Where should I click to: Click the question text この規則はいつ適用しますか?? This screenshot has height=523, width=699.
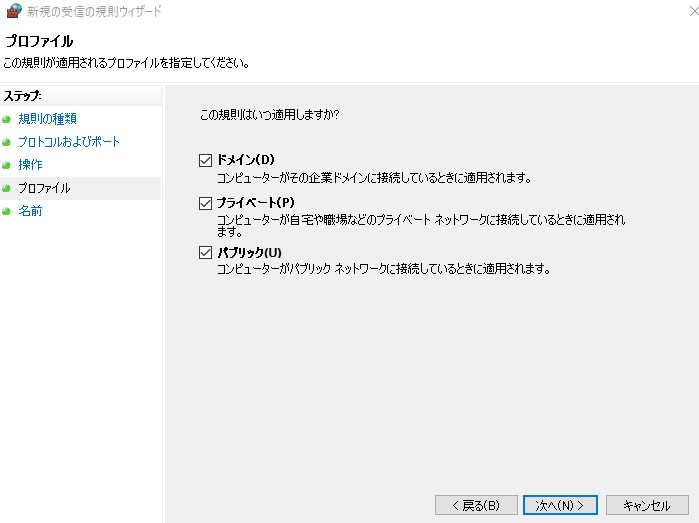tap(269, 115)
